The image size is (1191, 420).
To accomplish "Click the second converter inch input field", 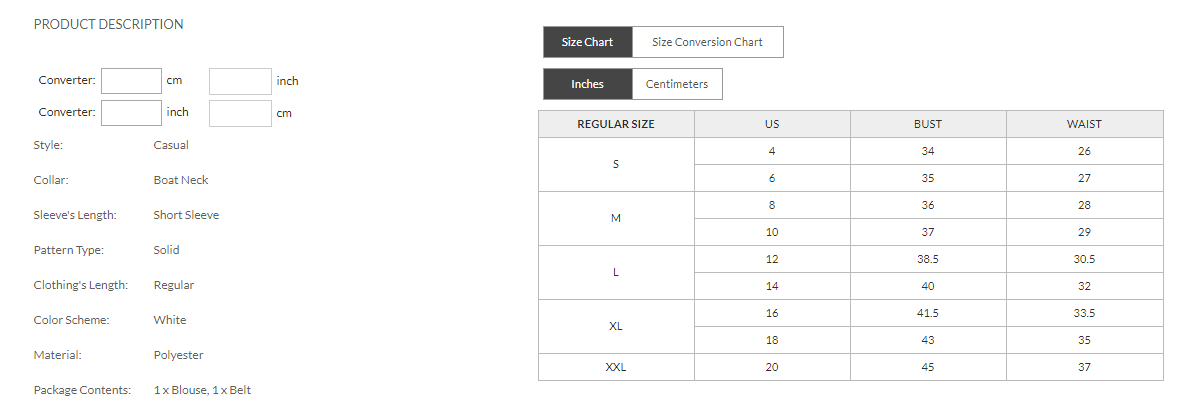I will [x=131, y=112].
